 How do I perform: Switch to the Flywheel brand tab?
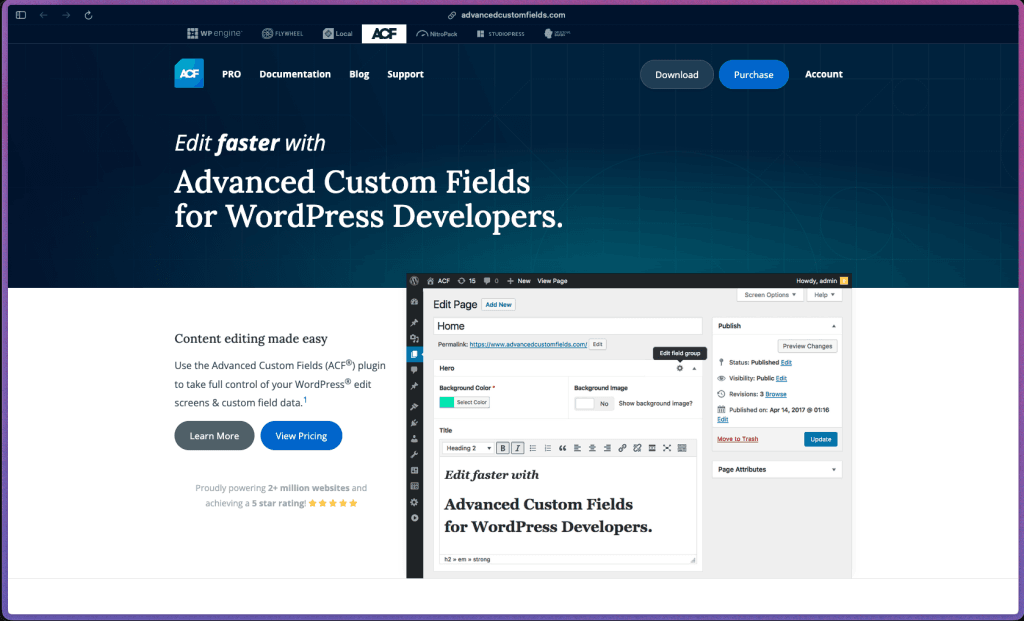282,33
